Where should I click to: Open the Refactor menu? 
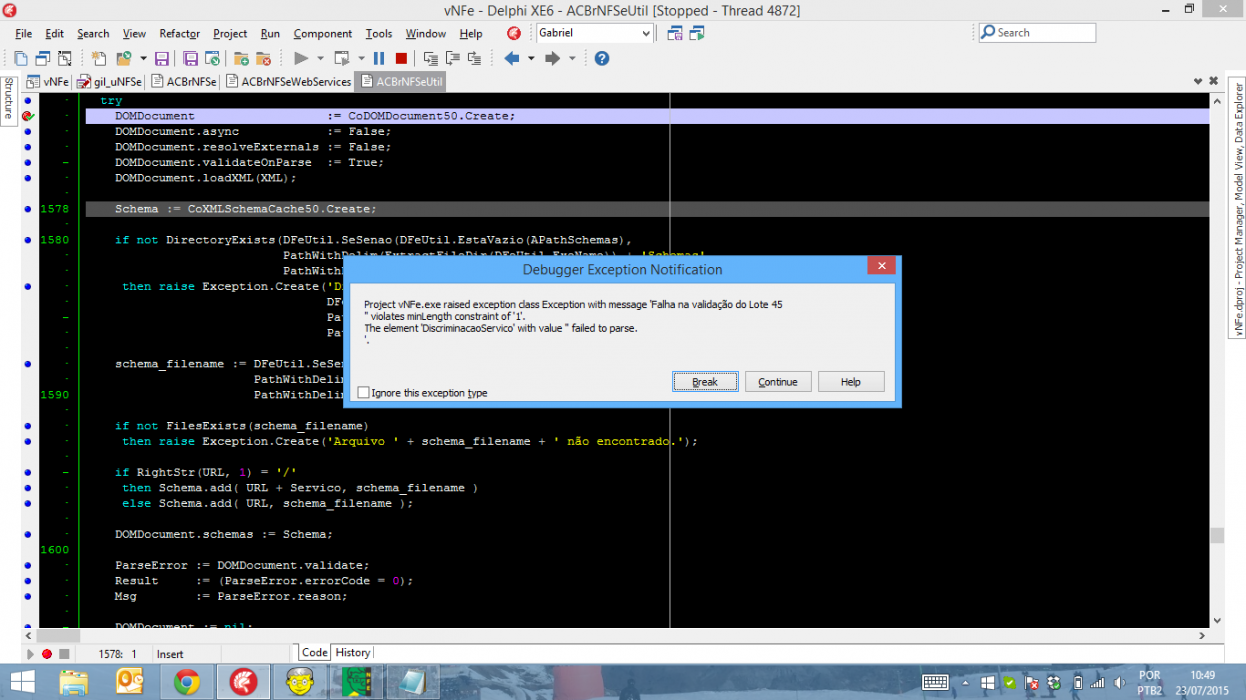(x=180, y=33)
